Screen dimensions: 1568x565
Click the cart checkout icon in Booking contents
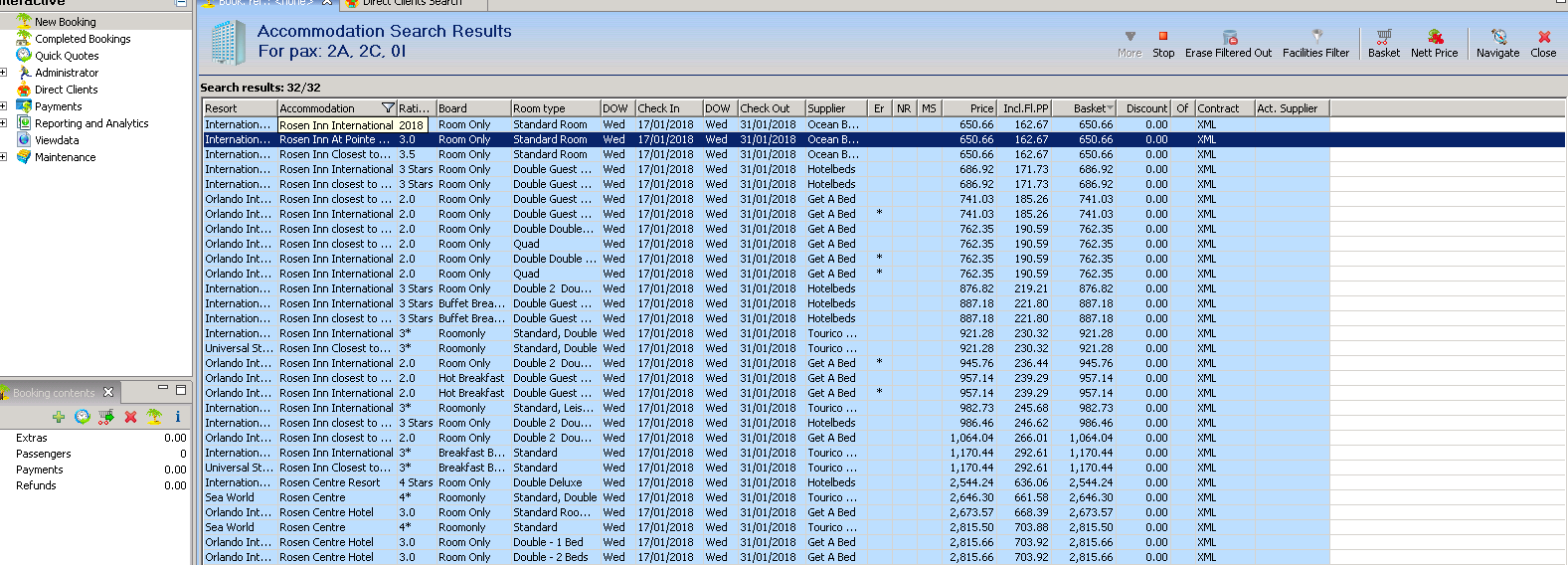tap(106, 417)
